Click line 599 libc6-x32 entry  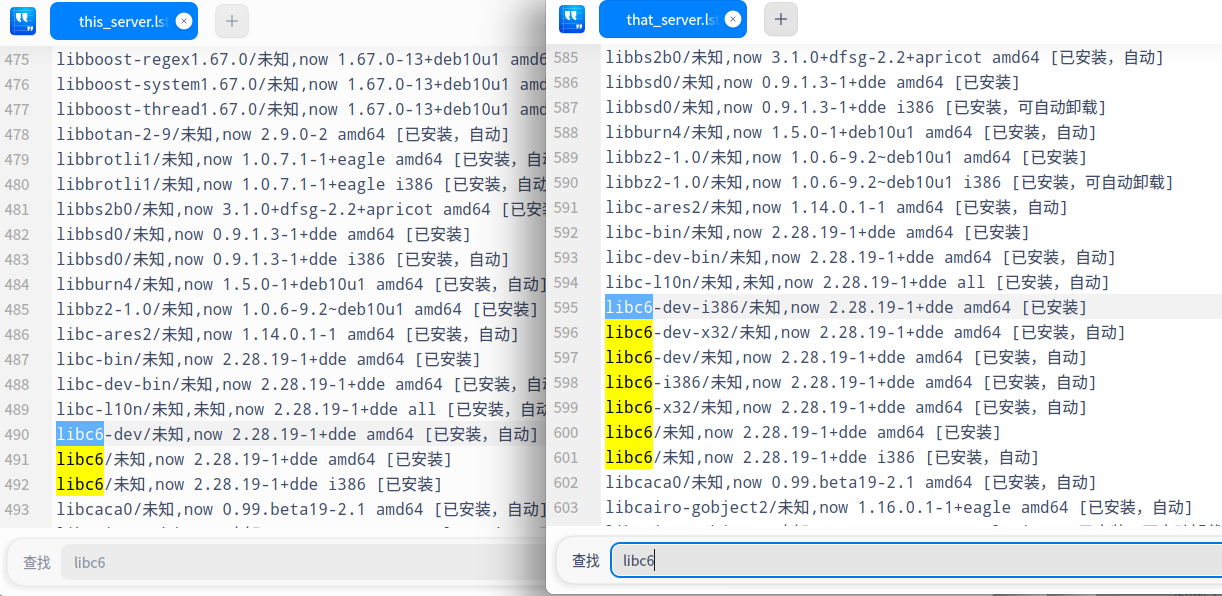click(x=846, y=407)
